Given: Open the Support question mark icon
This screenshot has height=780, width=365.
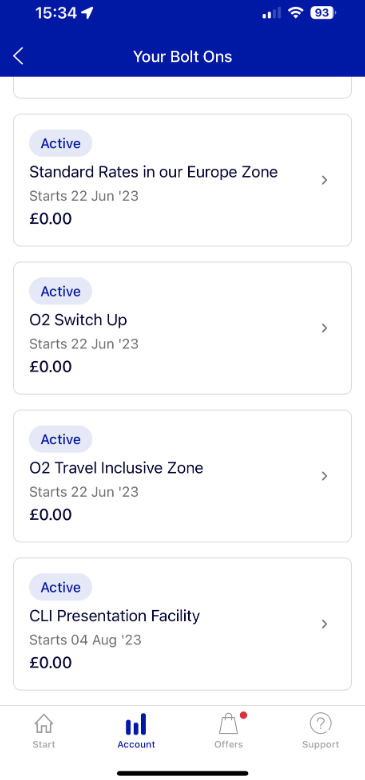Looking at the screenshot, I should pos(321,724).
